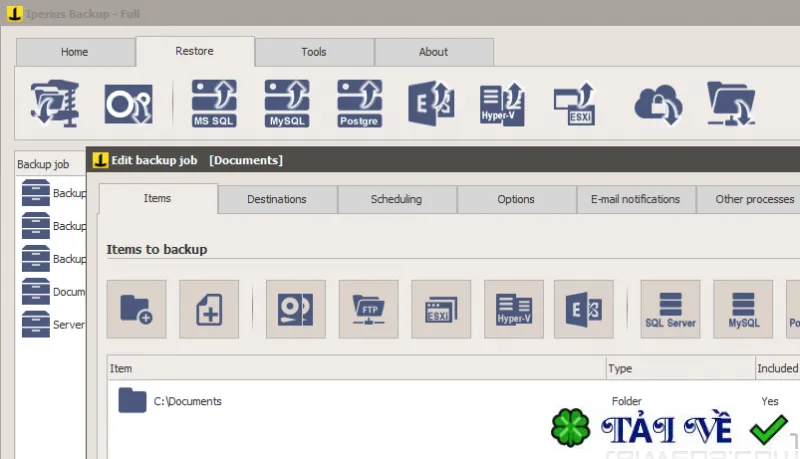This screenshot has width=800, height=459.
Task: Click the C:\Documents folder icon
Action: coord(132,400)
